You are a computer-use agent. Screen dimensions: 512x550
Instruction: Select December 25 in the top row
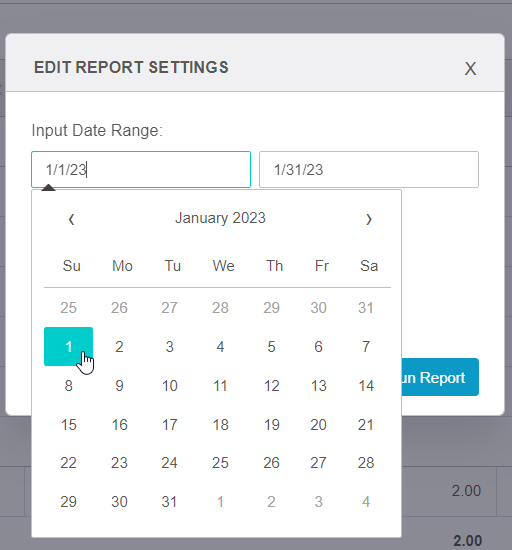coord(68,308)
